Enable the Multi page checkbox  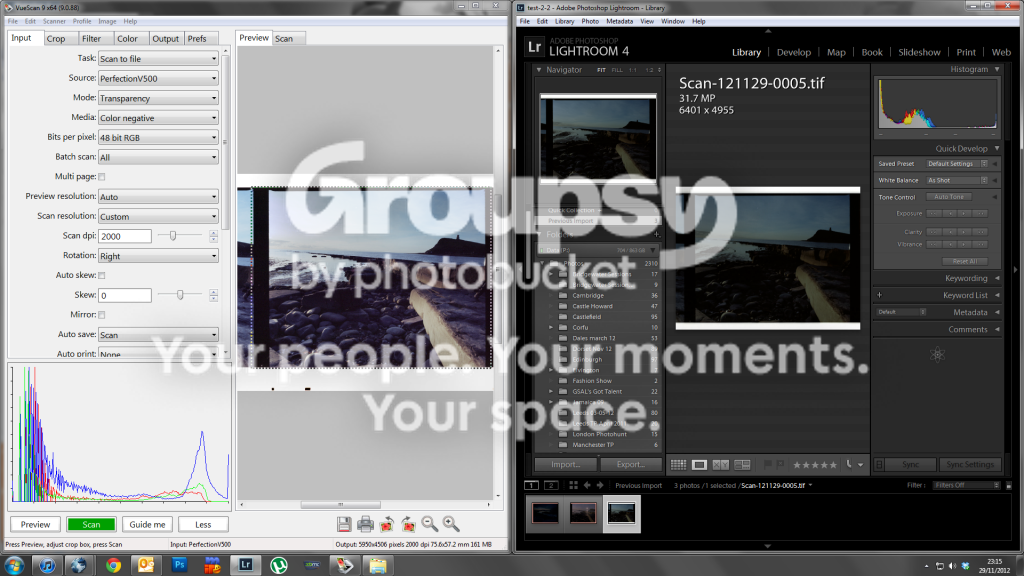coord(102,177)
